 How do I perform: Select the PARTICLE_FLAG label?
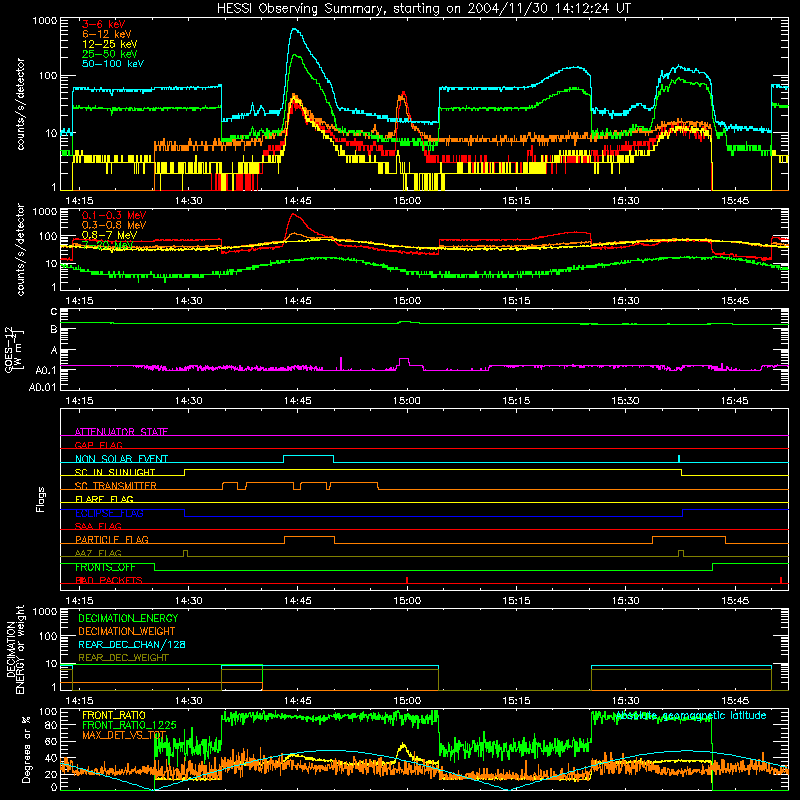click(x=112, y=540)
